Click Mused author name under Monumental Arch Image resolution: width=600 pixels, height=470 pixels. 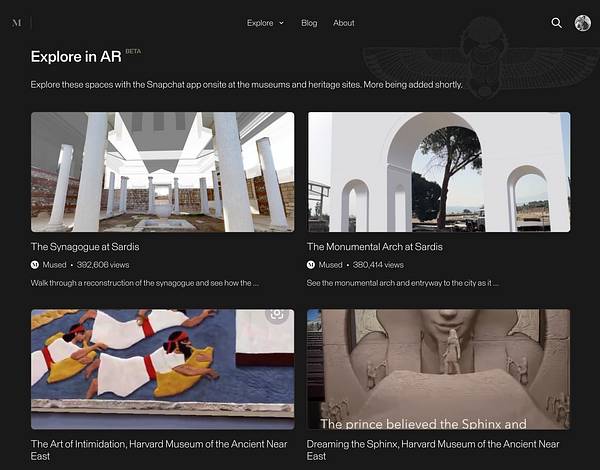331,265
